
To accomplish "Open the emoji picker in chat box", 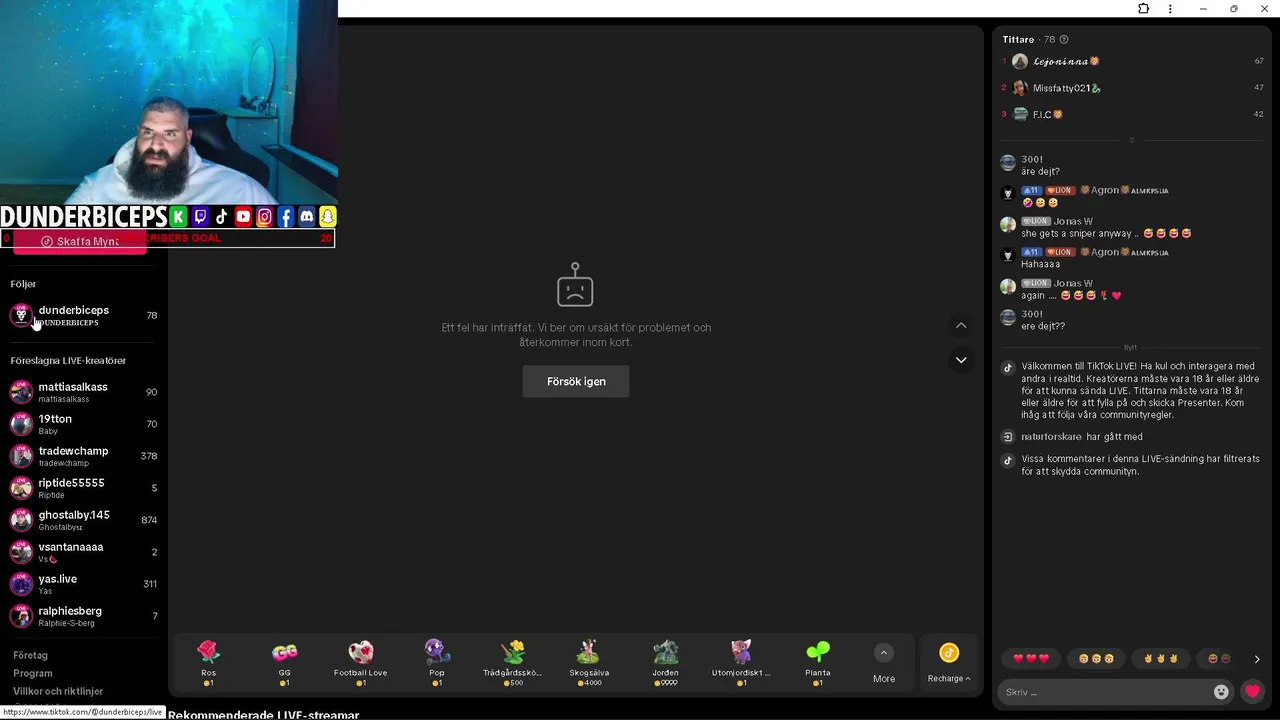I will coord(1221,692).
